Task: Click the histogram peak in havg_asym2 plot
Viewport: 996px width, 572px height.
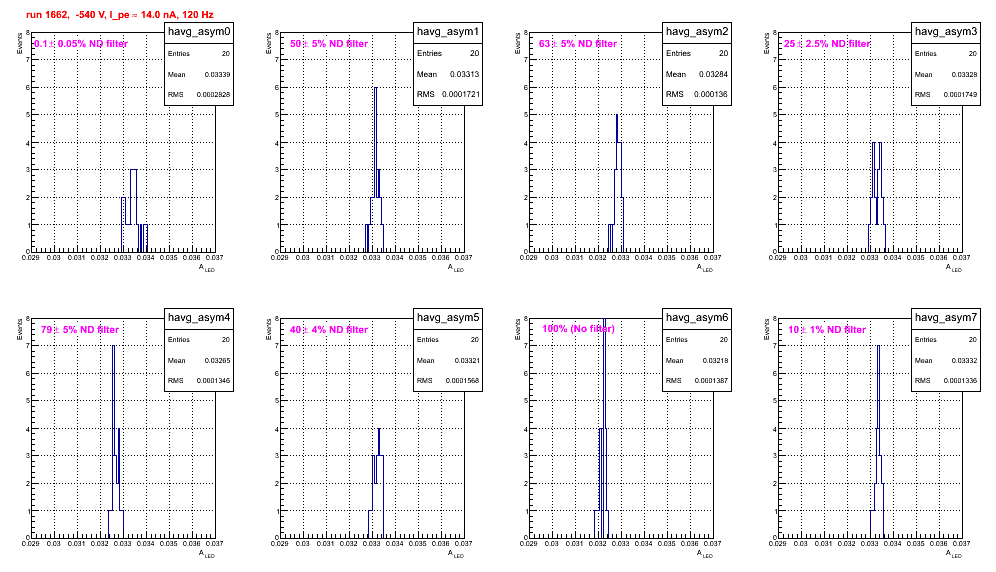Action: click(x=617, y=116)
